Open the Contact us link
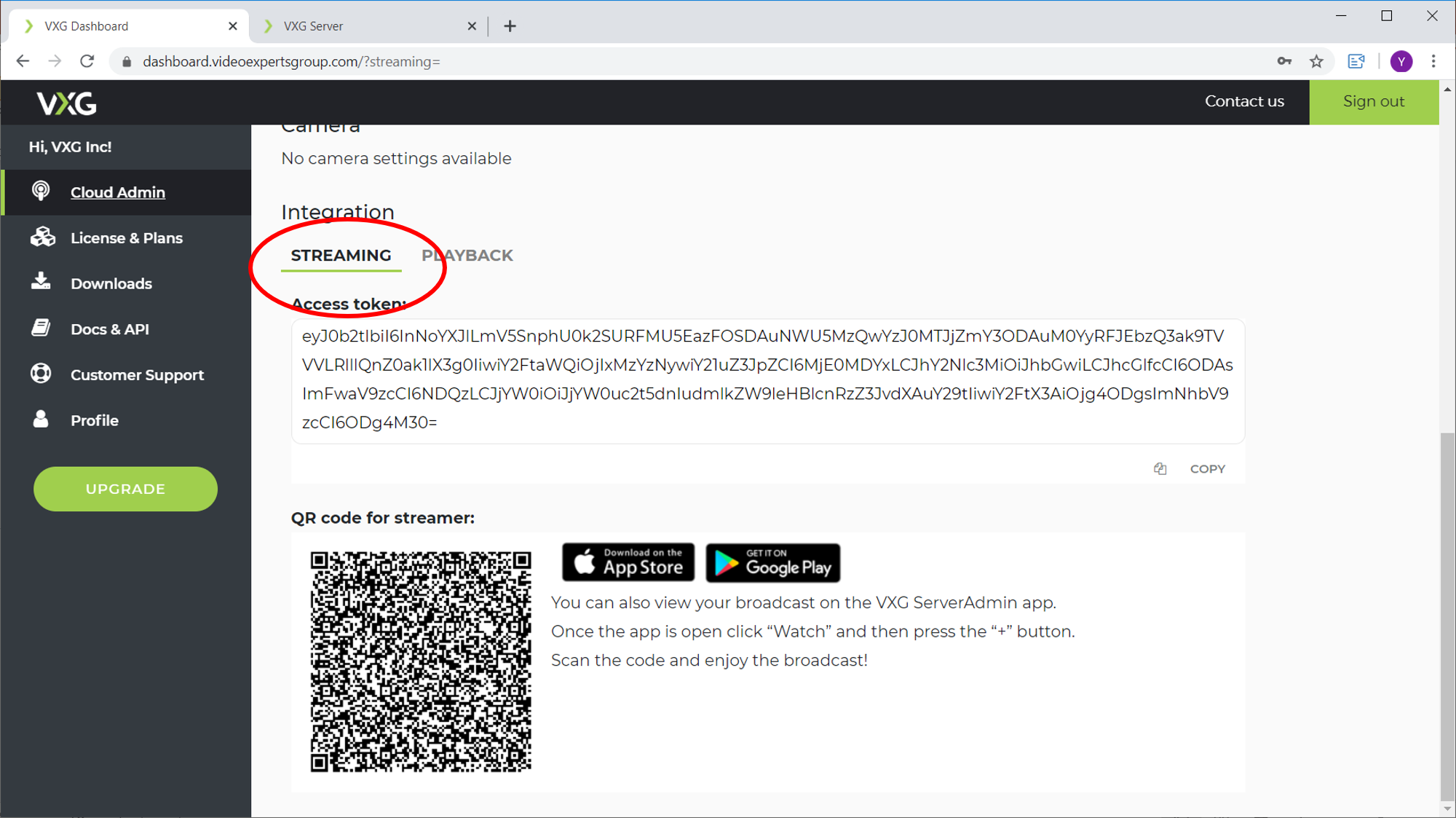Screen dimensions: 1456x818 [1244, 102]
